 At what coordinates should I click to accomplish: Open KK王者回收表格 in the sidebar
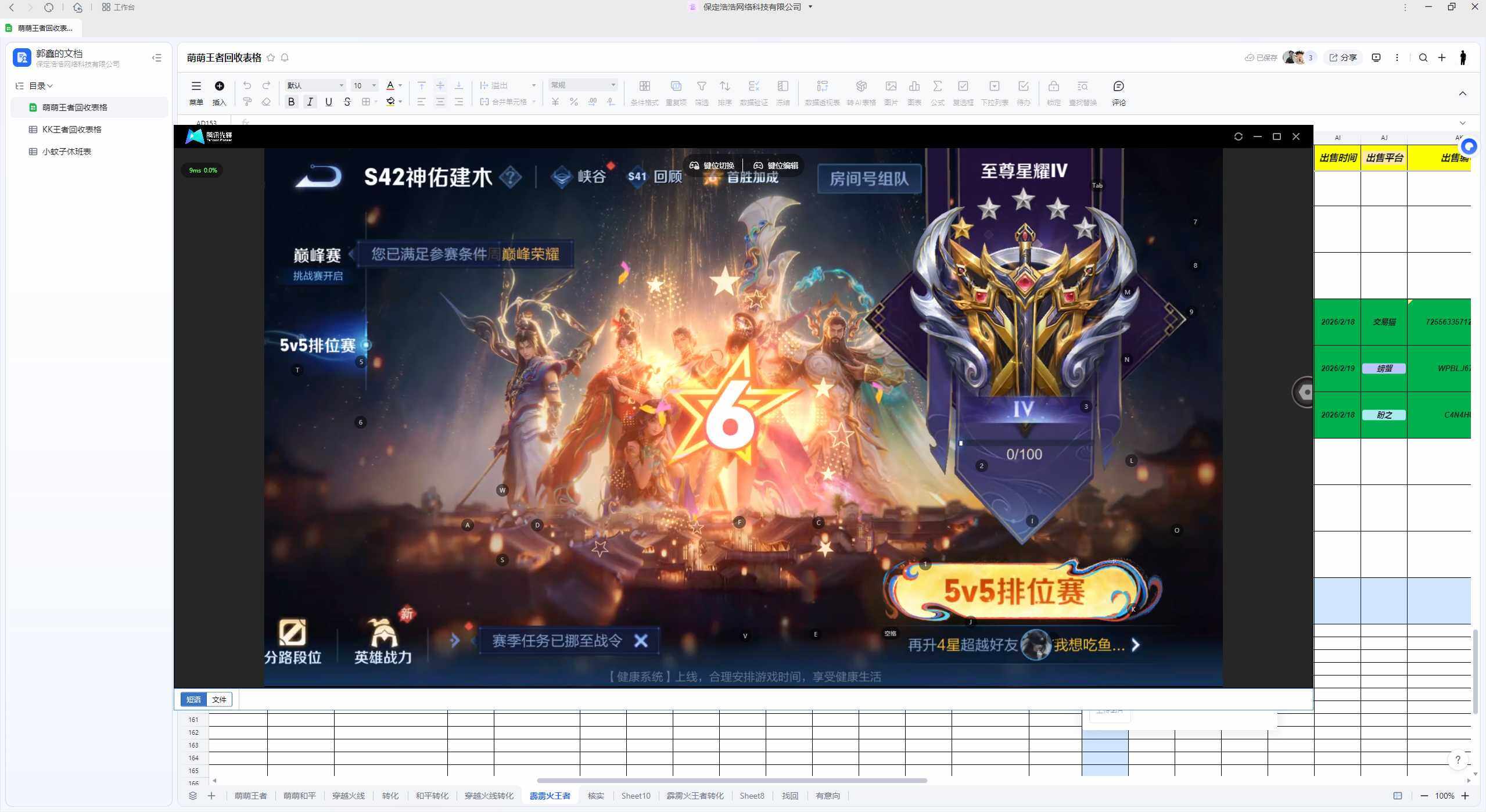click(x=71, y=130)
